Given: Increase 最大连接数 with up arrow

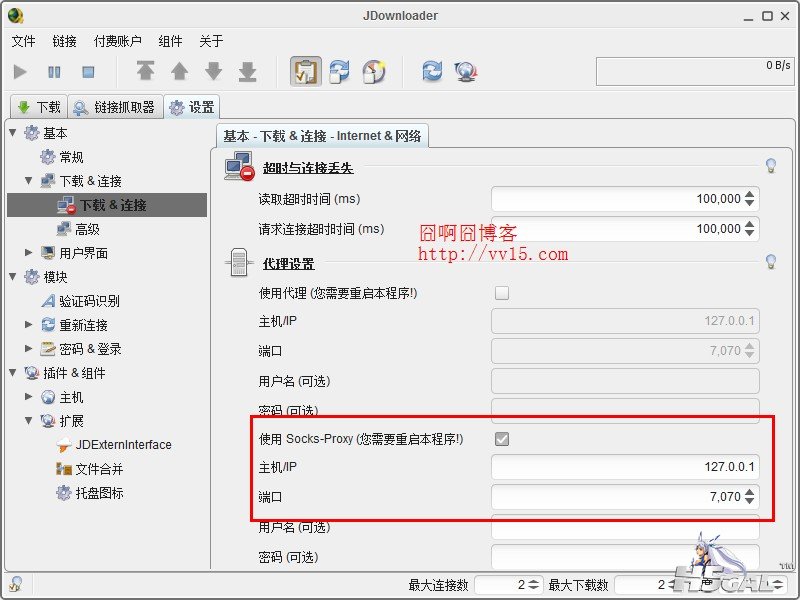Looking at the screenshot, I should tap(534, 581).
